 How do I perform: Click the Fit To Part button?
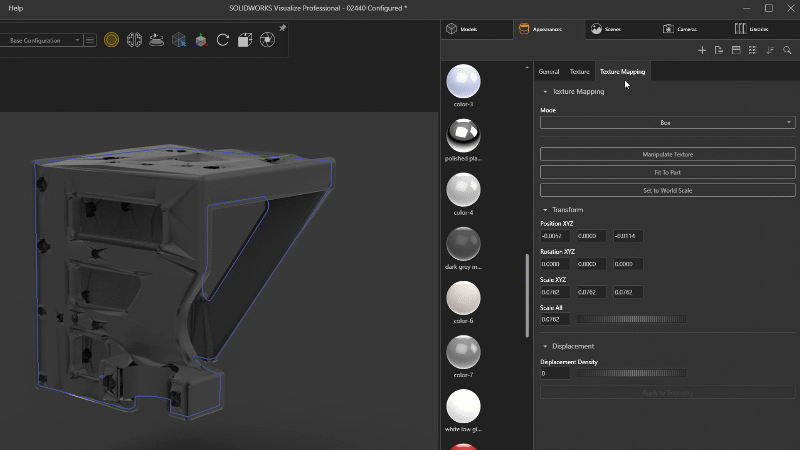point(667,172)
